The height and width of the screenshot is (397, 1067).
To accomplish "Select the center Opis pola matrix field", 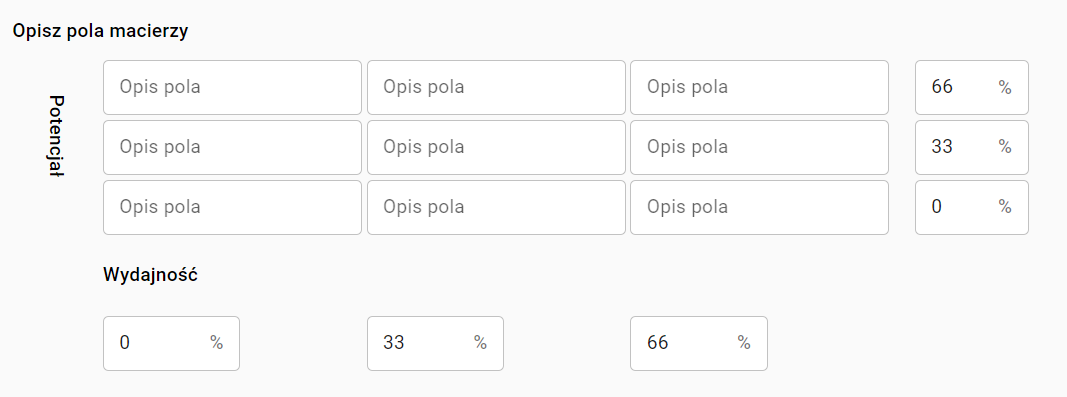I will point(496,147).
